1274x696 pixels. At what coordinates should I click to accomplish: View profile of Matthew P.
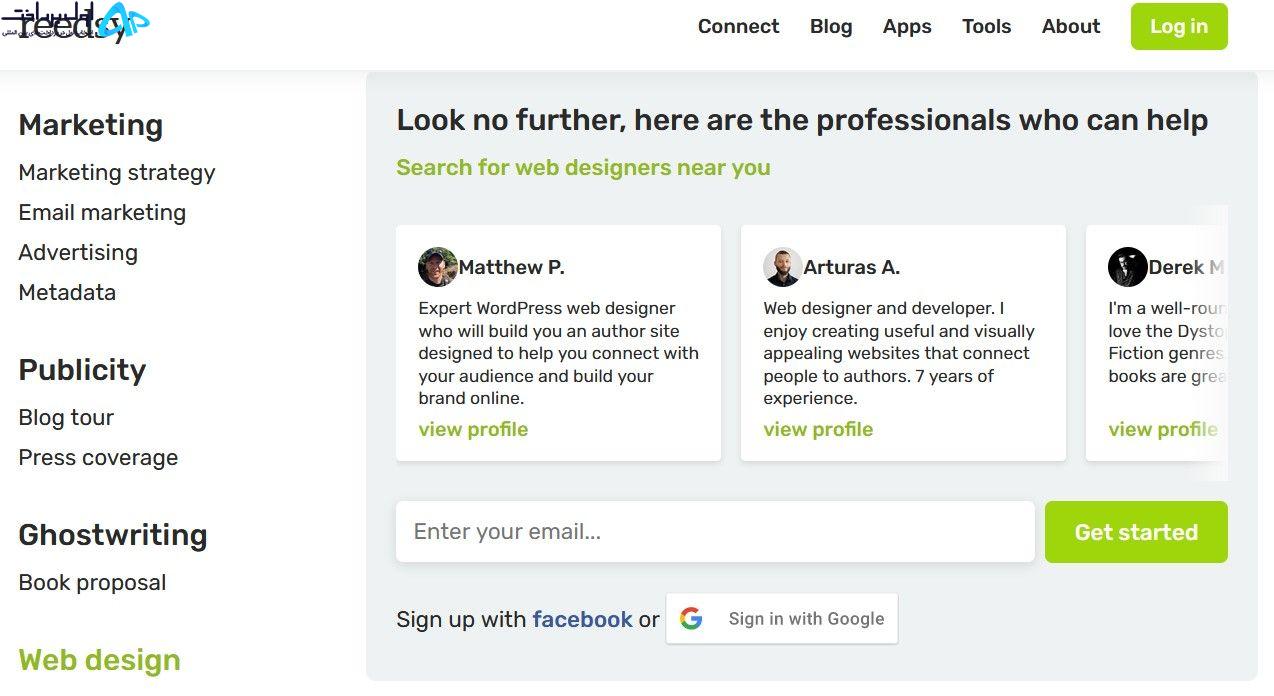click(473, 430)
